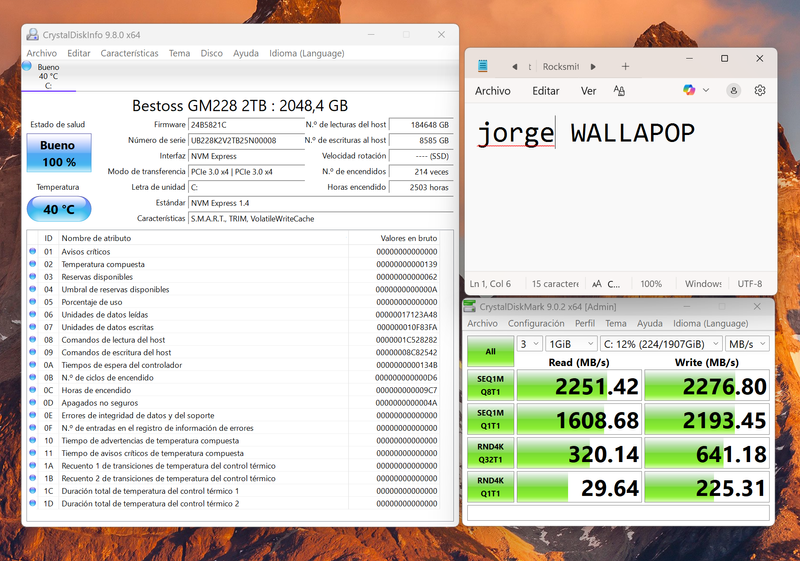
Task: Click the Bestoss GM228 2TB disk title
Action: (x=240, y=106)
